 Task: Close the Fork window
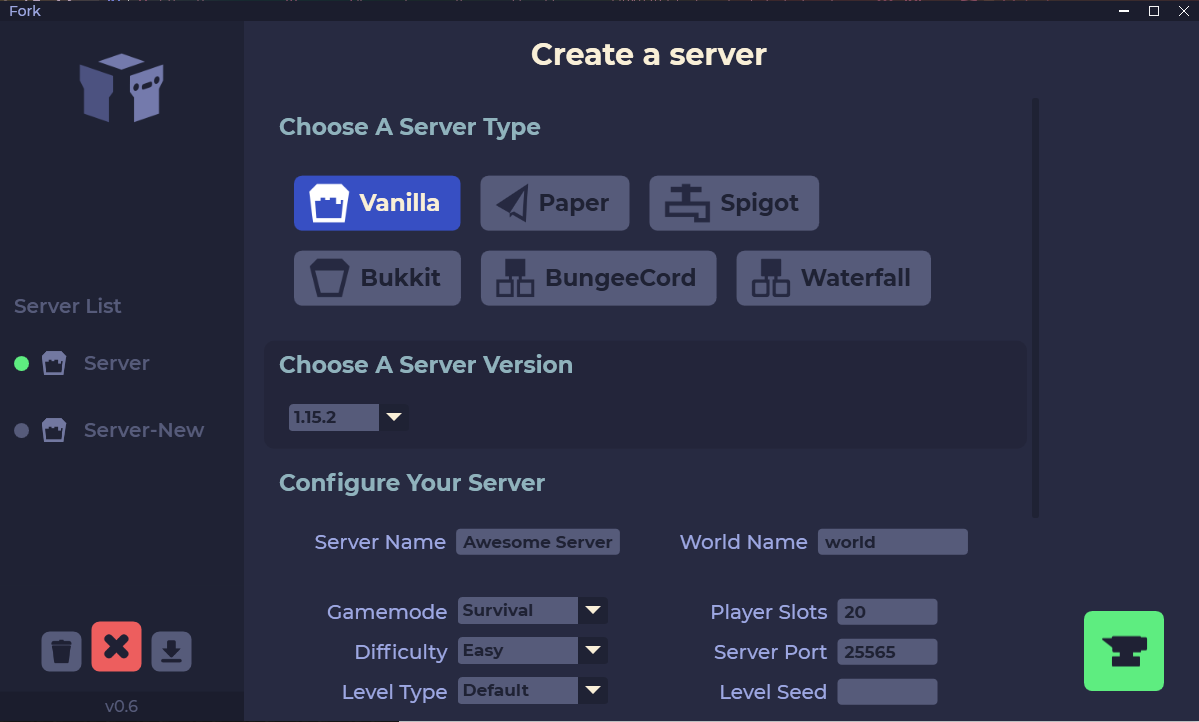coord(1184,11)
